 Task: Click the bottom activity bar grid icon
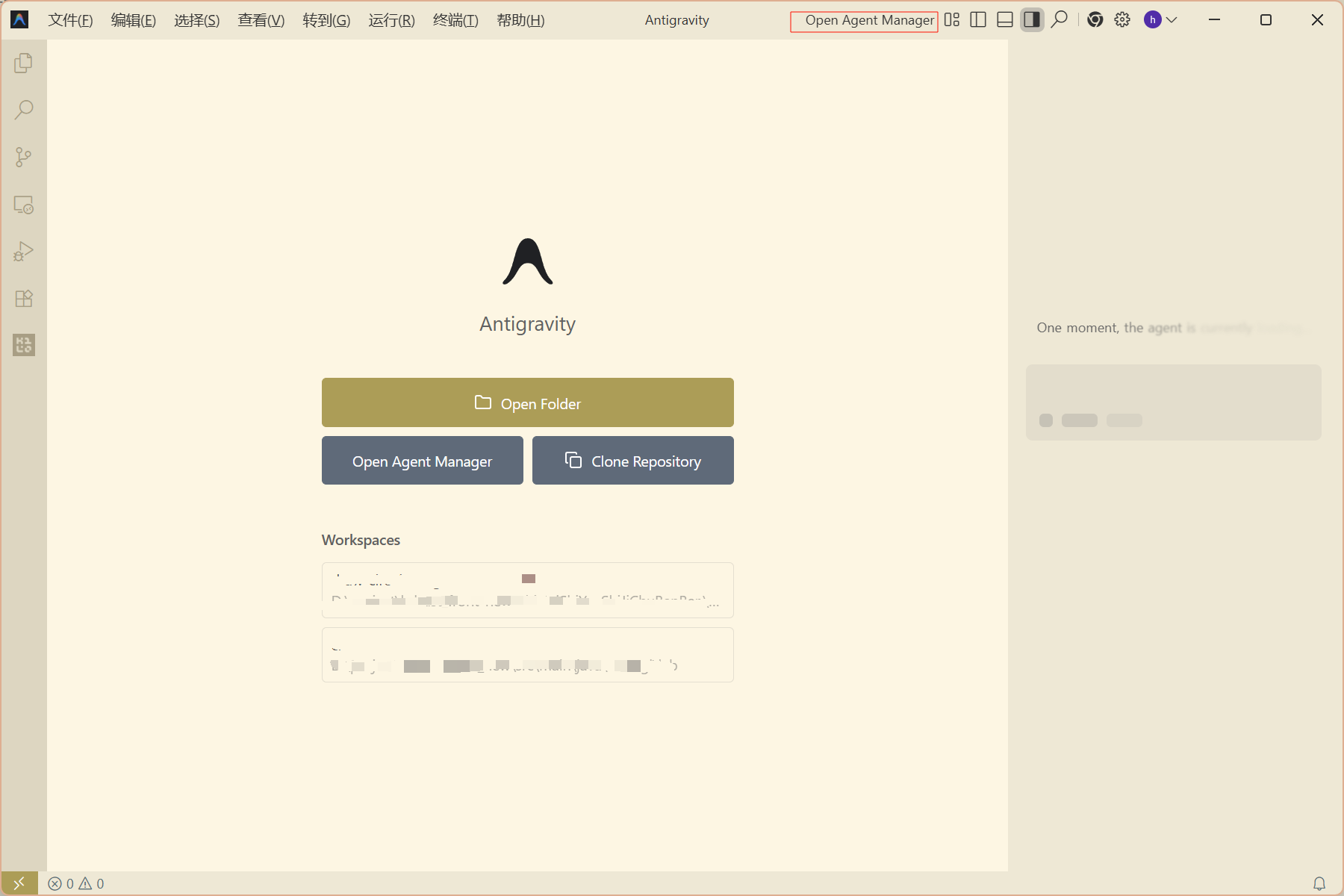pyautogui.click(x=23, y=345)
